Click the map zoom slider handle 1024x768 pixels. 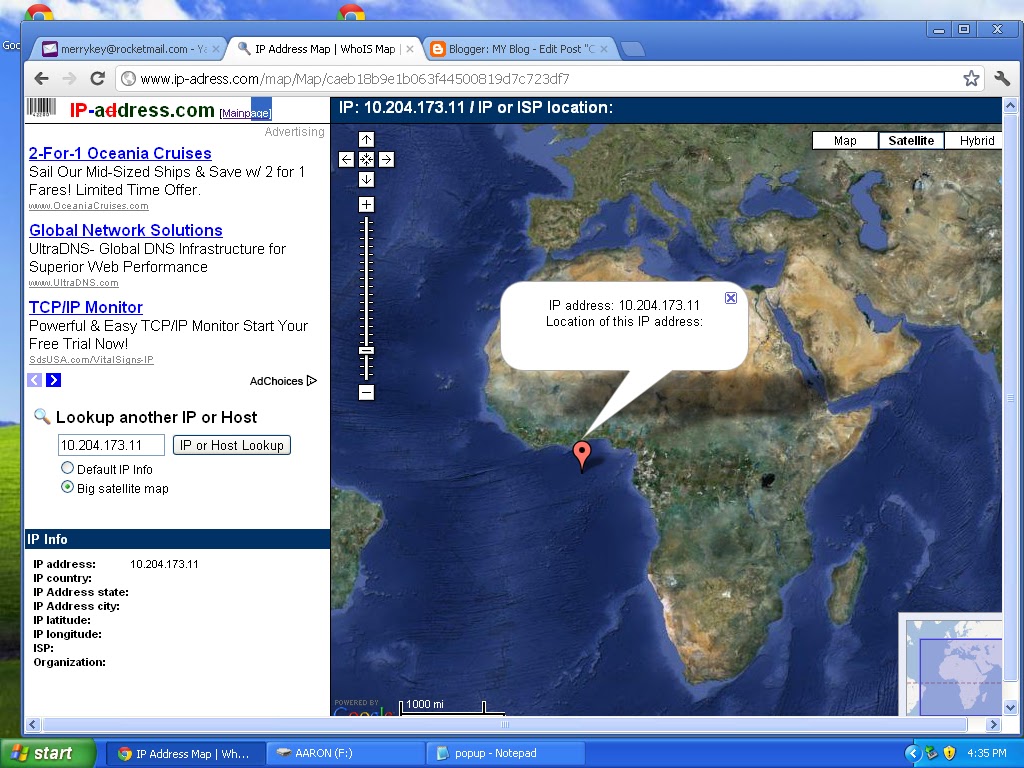(x=366, y=351)
